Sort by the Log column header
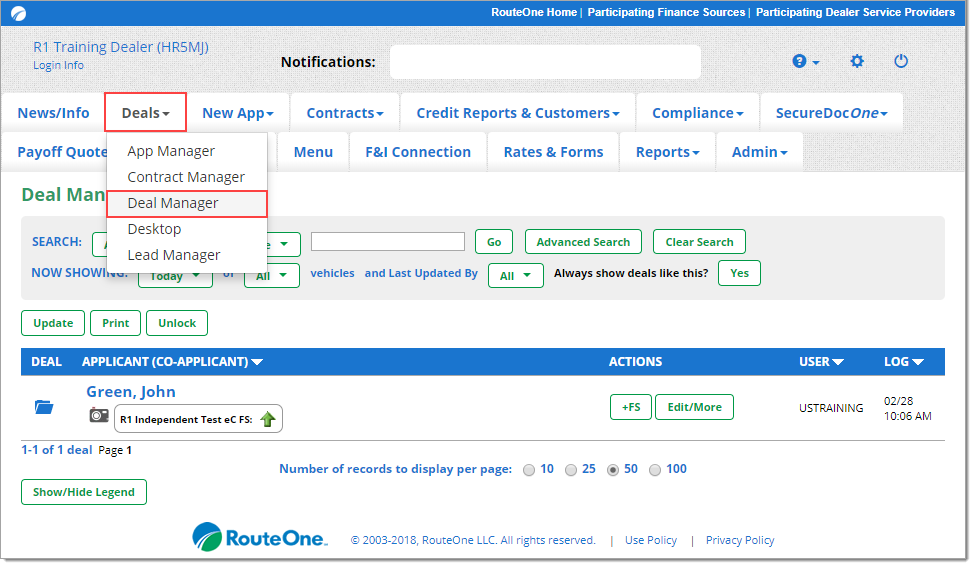Image resolution: width=970 pixels, height=574 pixels. point(903,362)
